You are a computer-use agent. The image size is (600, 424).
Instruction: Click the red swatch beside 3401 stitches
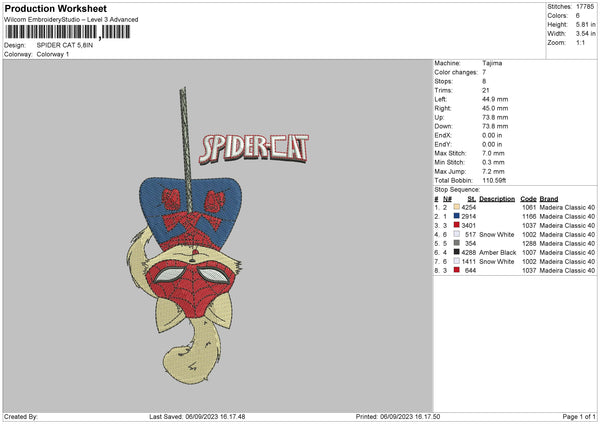pyautogui.click(x=455, y=225)
